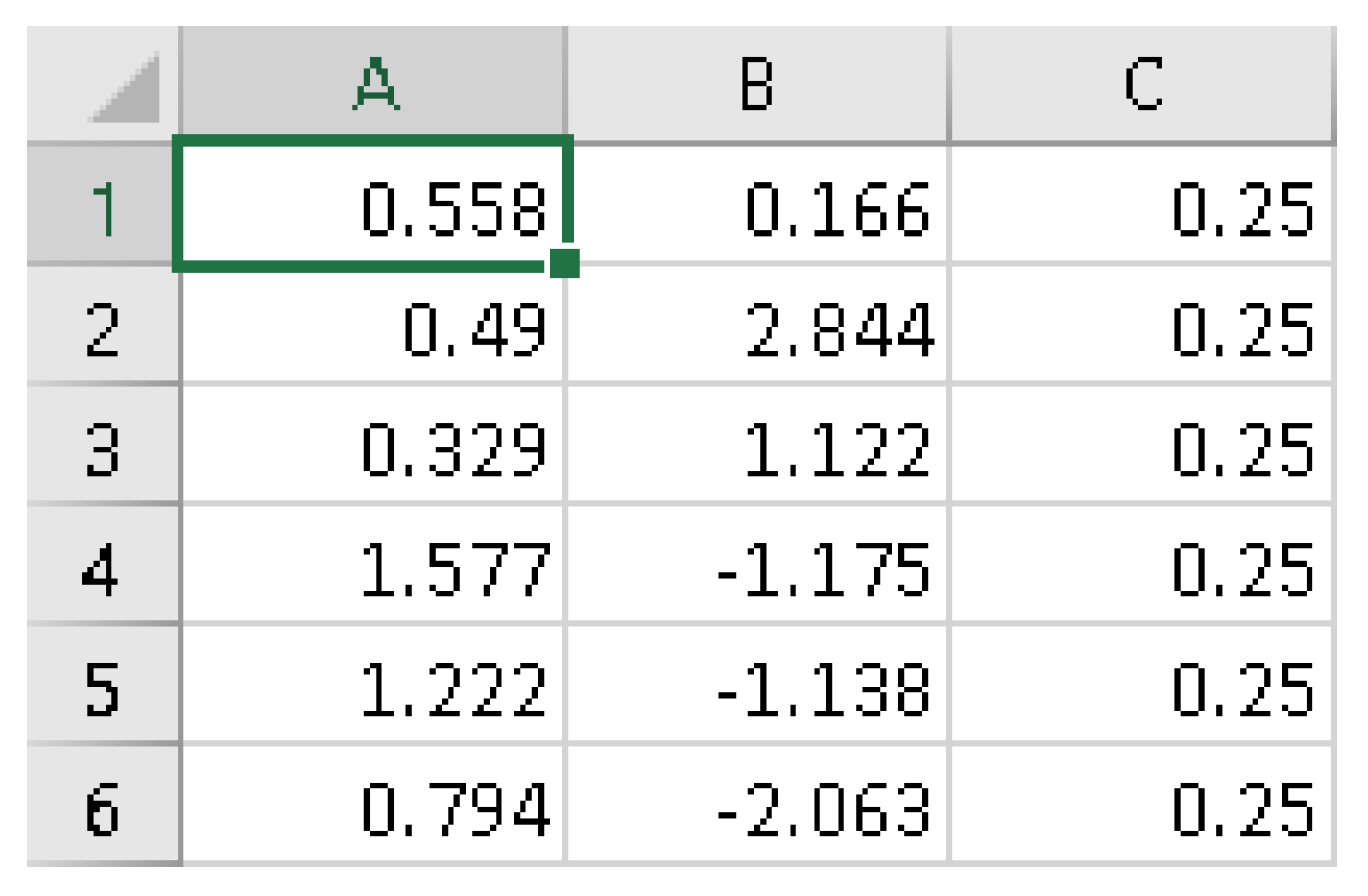Click the cell showing 1.577
This screenshot has width=1368, height=896.
tap(374, 567)
